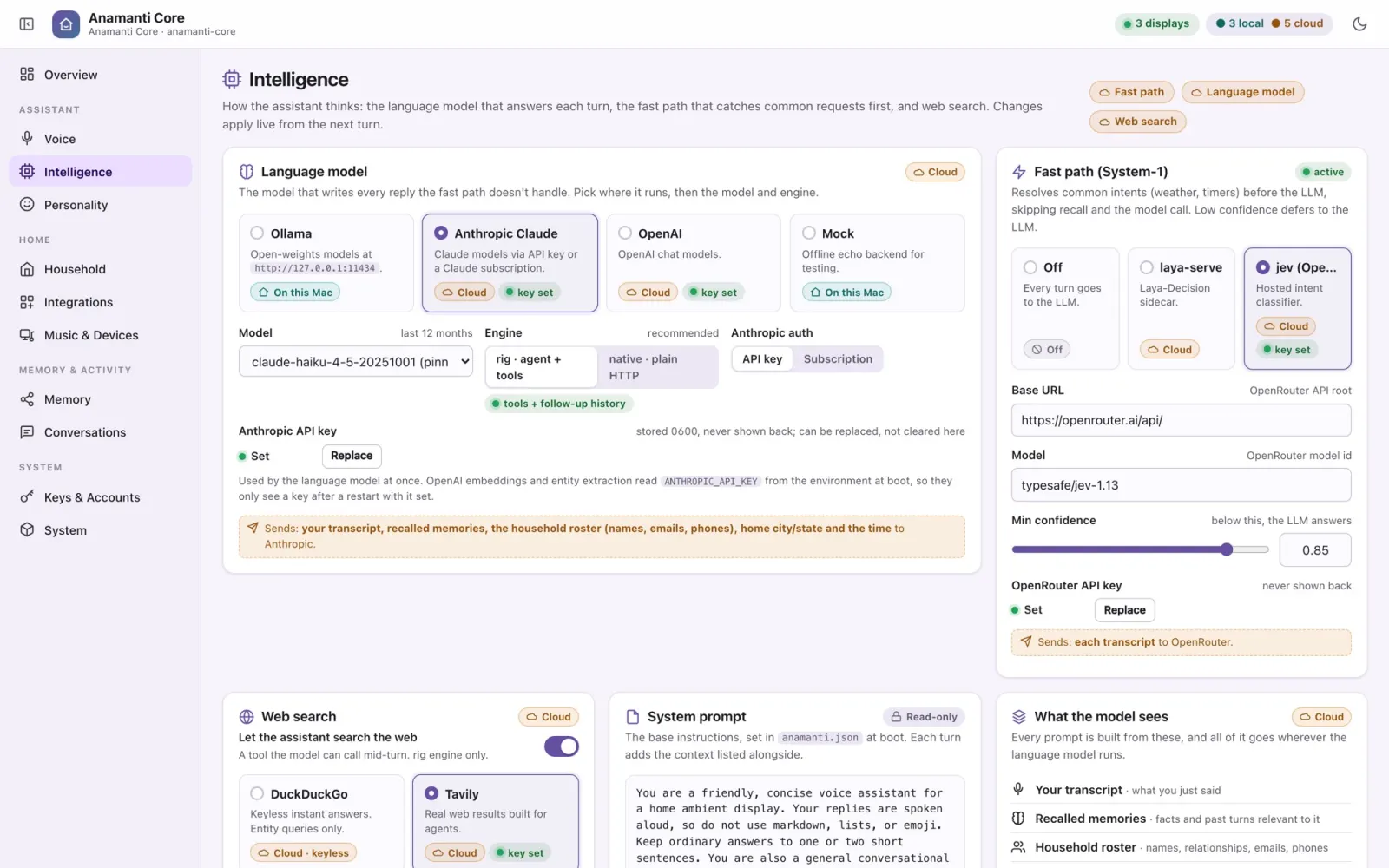The height and width of the screenshot is (868, 1389).
Task: Click the Music & Devices icon
Action: [27, 335]
